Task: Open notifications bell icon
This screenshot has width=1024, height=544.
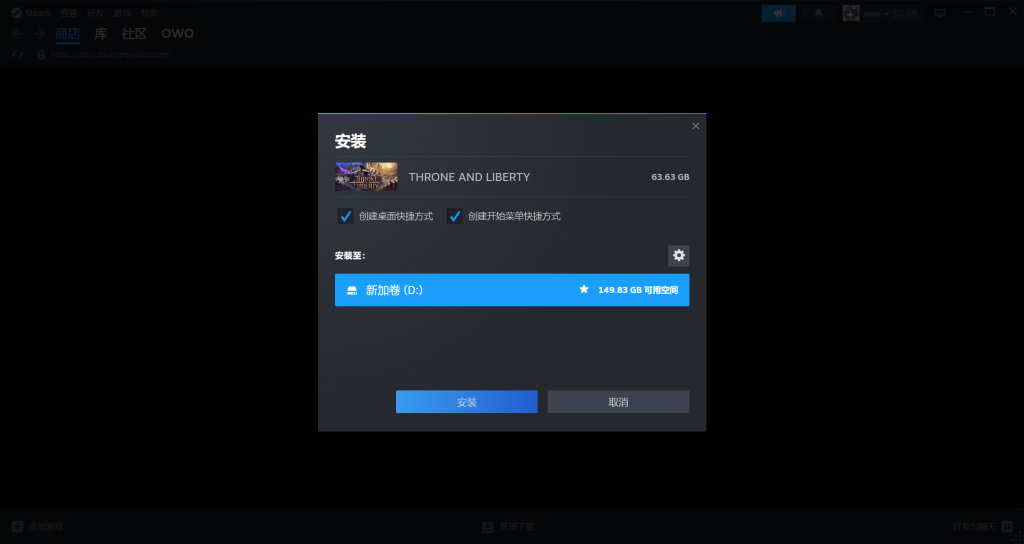Action: click(x=818, y=13)
